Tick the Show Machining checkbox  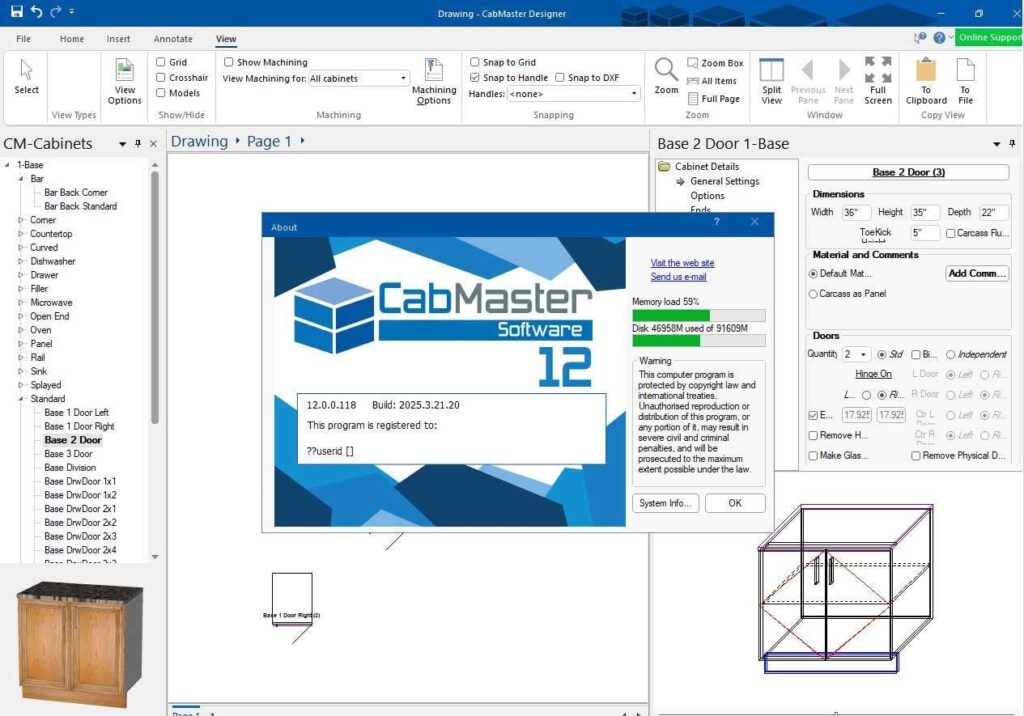229,62
